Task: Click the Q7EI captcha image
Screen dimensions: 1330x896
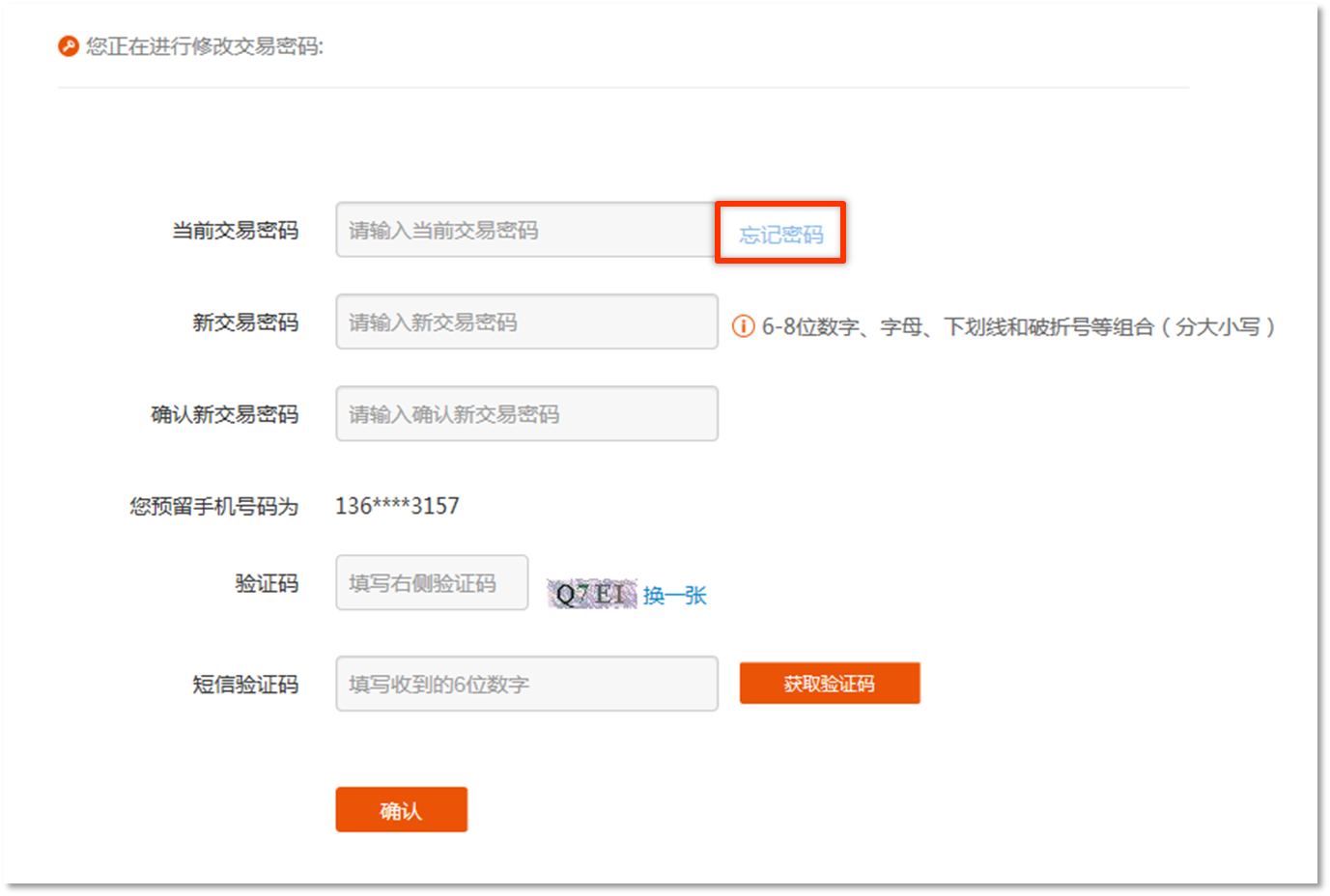Action: pyautogui.click(x=591, y=594)
